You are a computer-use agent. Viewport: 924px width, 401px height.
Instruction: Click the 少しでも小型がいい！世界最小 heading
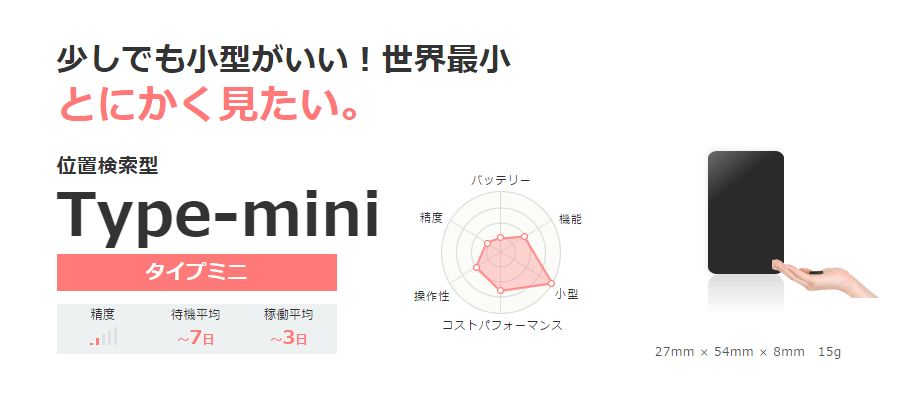pos(284,60)
